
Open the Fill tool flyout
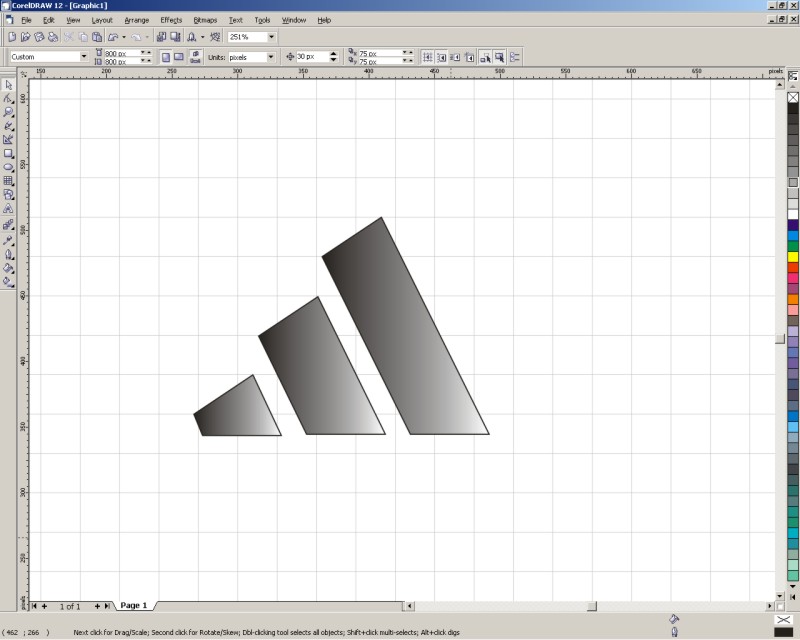pyautogui.click(x=8, y=268)
